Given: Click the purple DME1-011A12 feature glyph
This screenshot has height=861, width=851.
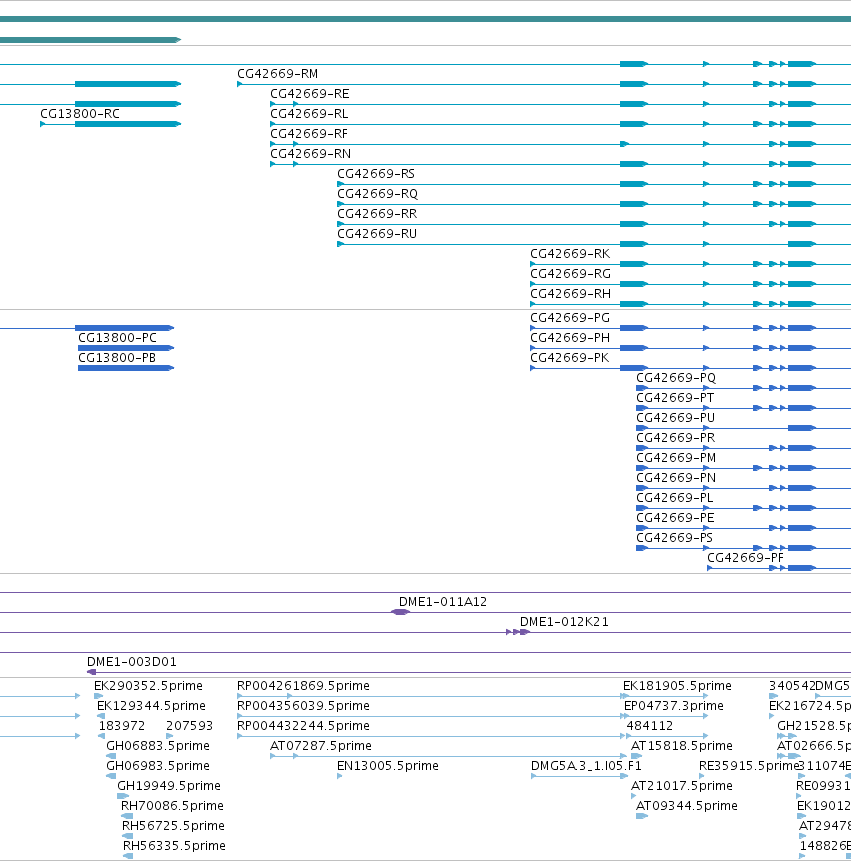Looking at the screenshot, I should tap(400, 612).
